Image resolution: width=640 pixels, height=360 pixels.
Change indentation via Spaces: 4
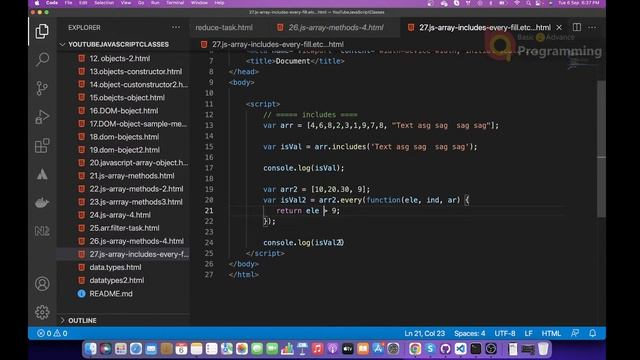[x=469, y=333]
